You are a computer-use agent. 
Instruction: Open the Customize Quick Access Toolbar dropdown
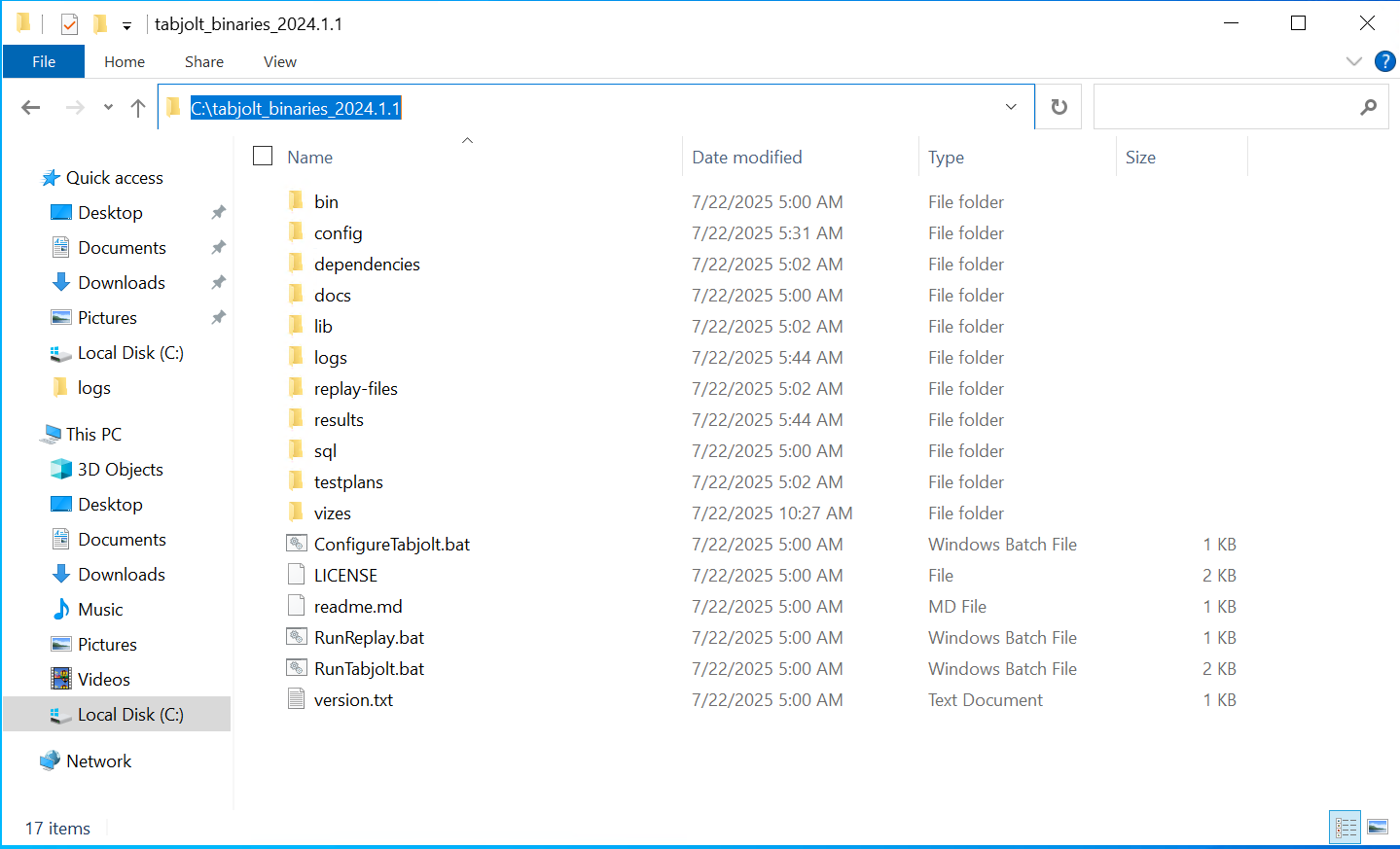click(126, 26)
